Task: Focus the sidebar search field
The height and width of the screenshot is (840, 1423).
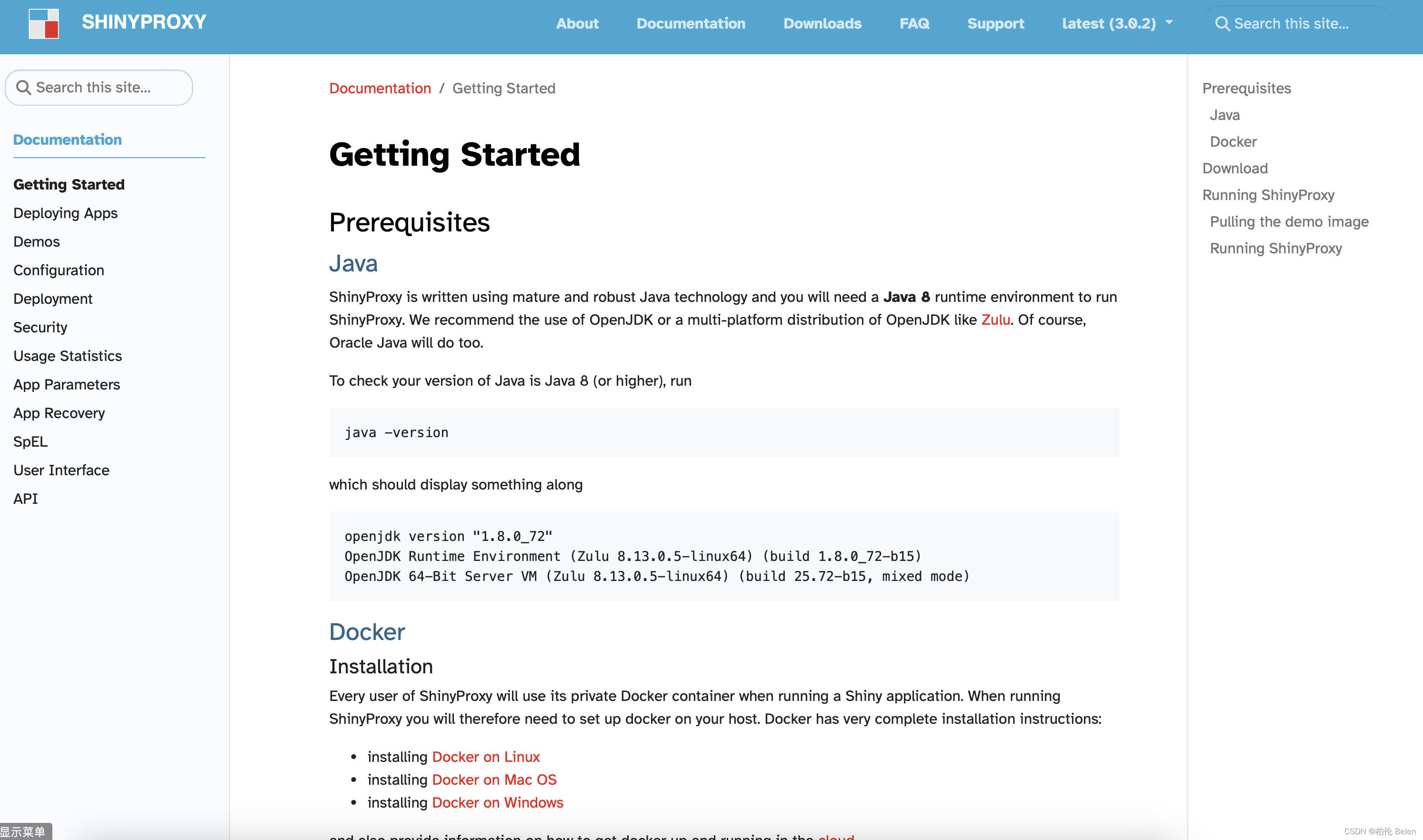Action: click(x=99, y=88)
